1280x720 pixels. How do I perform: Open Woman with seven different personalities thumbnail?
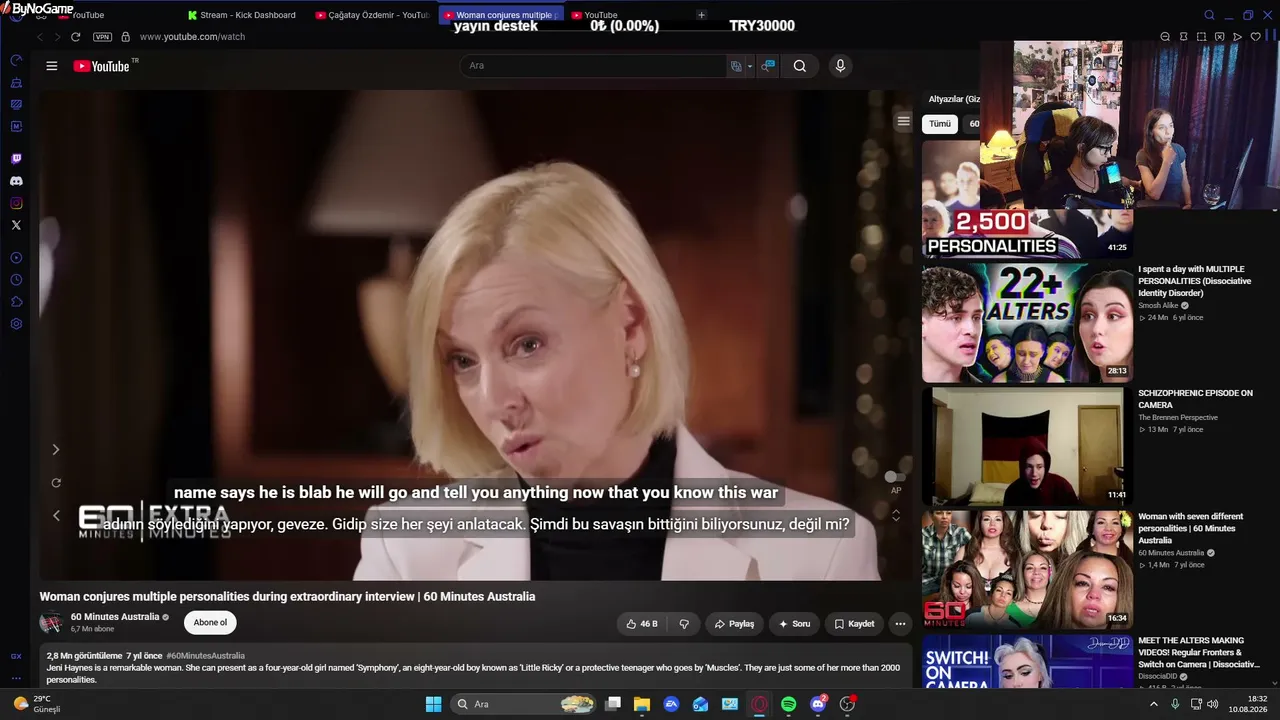(1027, 570)
